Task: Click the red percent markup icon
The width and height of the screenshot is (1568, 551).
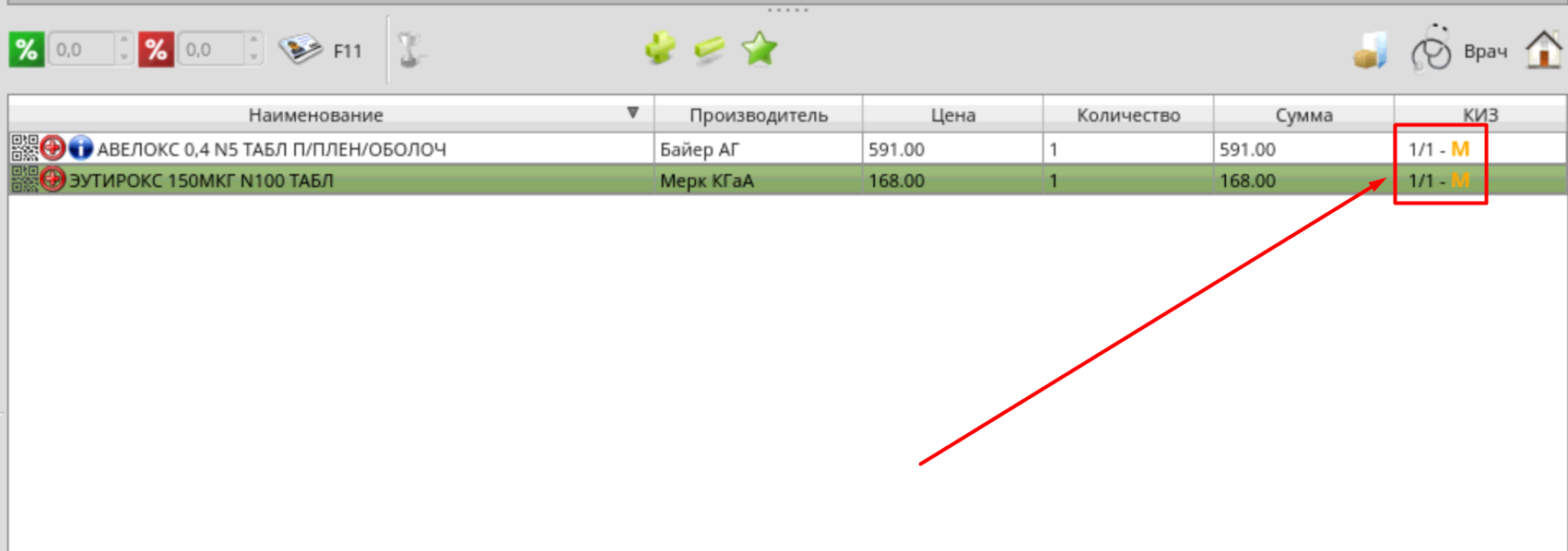Action: tap(157, 50)
